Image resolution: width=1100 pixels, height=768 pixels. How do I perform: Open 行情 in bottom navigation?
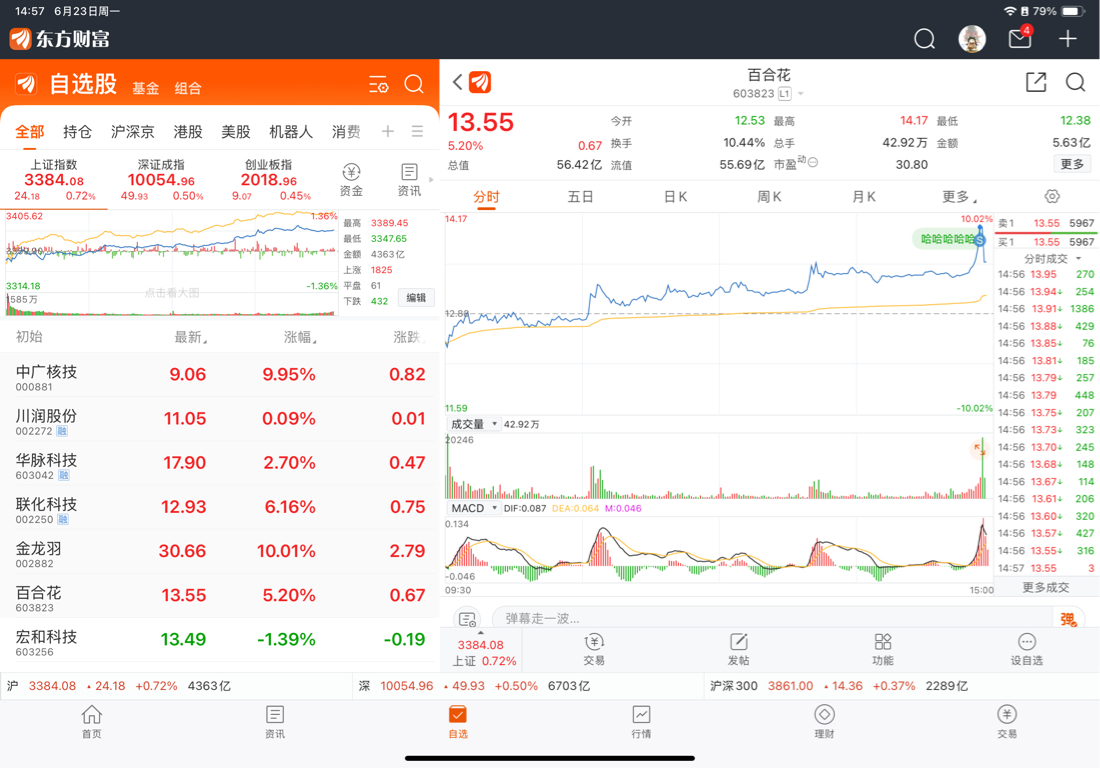click(x=641, y=722)
